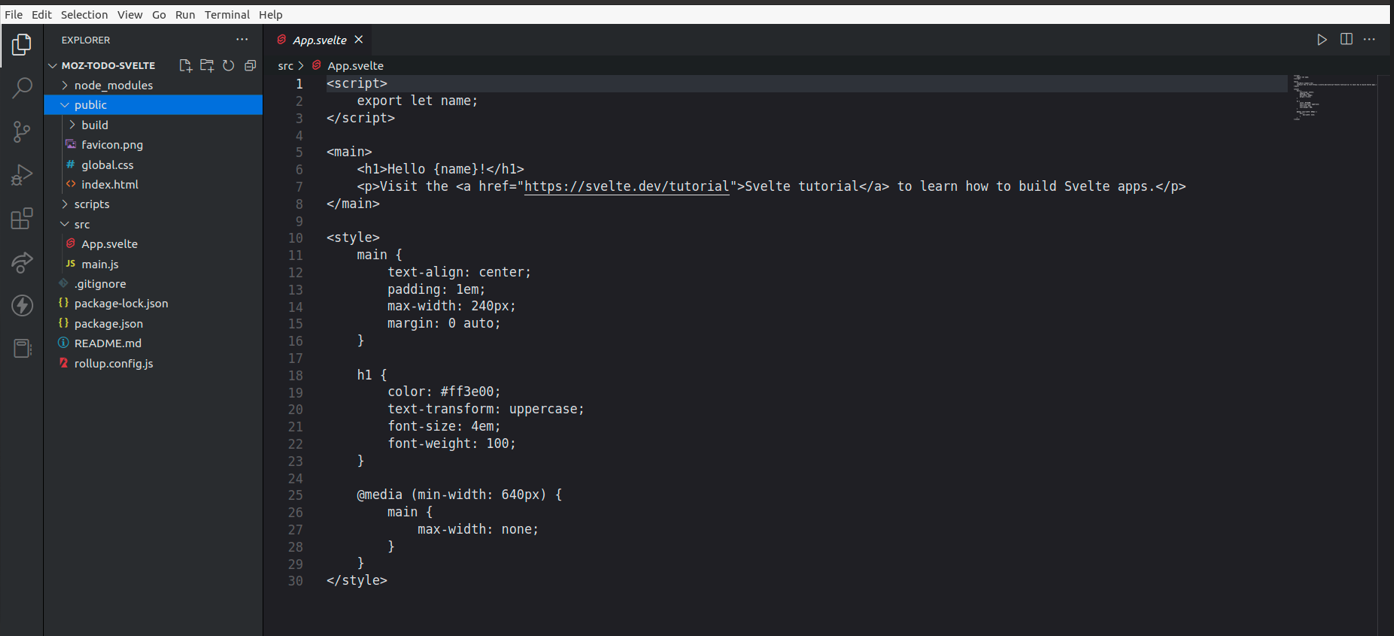1394x636 pixels.
Task: Refresh the Explorer file tree
Action: pyautogui.click(x=228, y=66)
